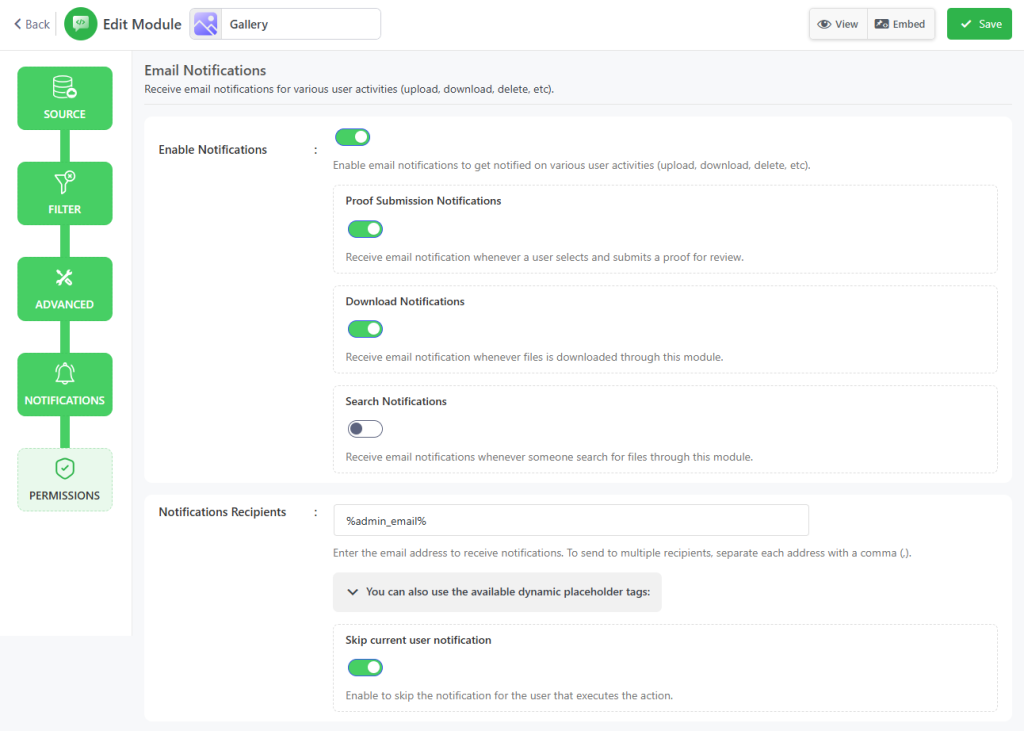Disable the Enable Notifications toggle
1024x731 pixels.
tap(352, 137)
